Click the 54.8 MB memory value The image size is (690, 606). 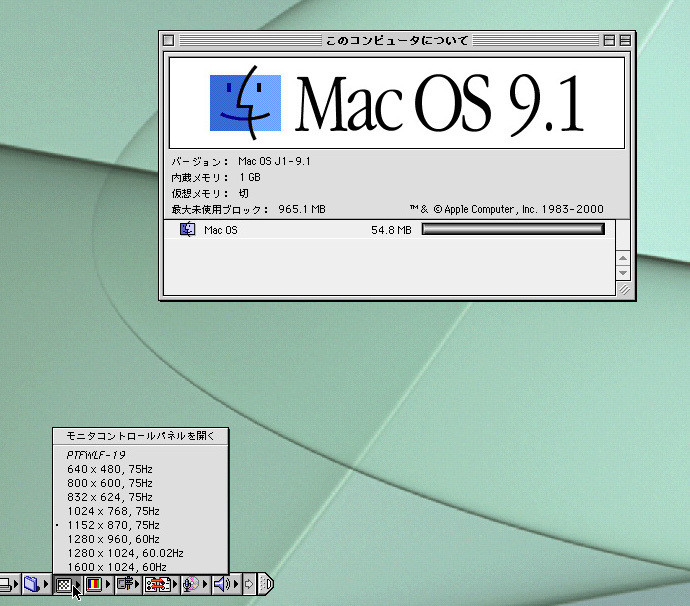click(391, 230)
